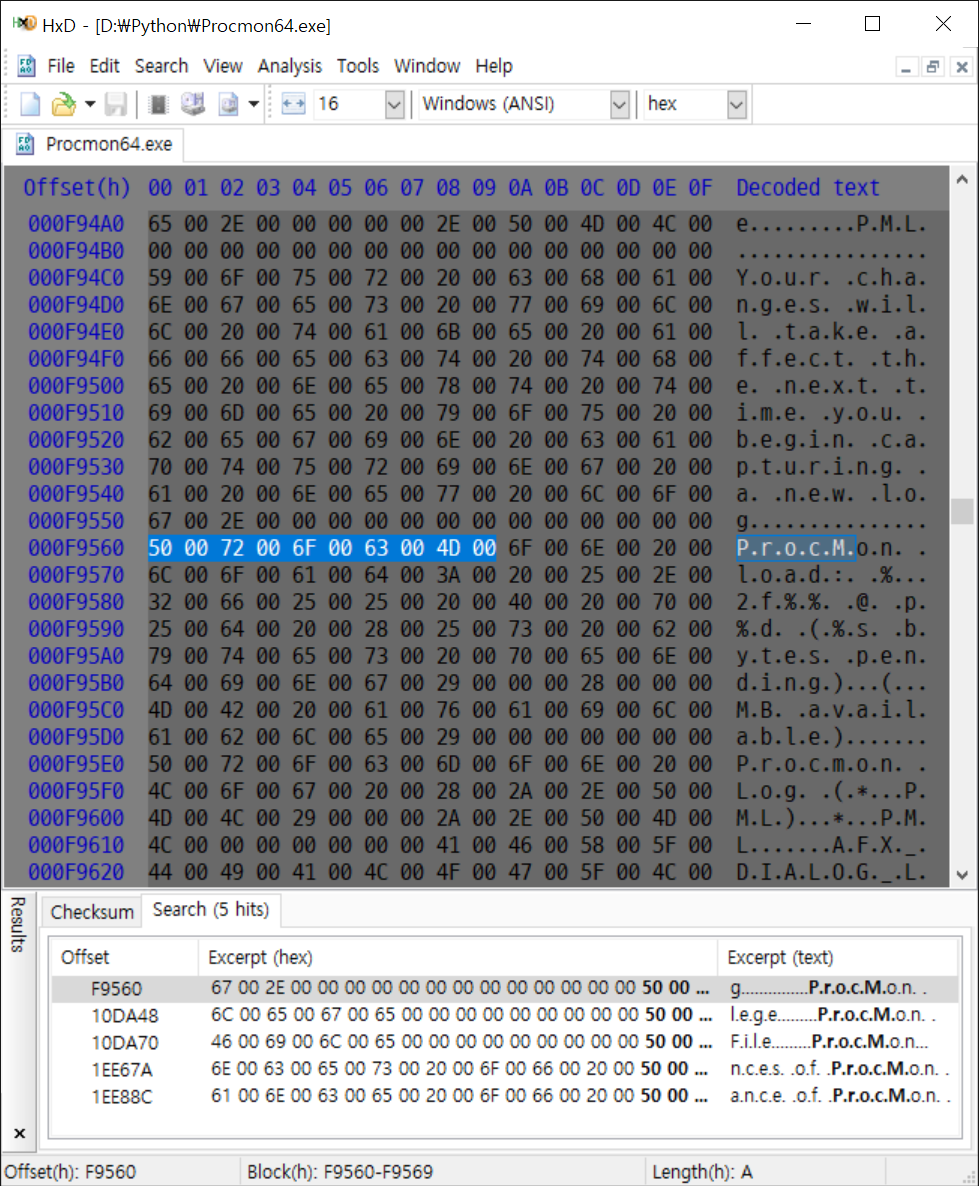This screenshot has width=979, height=1186.
Task: Click the 'Decoded text' column header
Action: tap(808, 188)
